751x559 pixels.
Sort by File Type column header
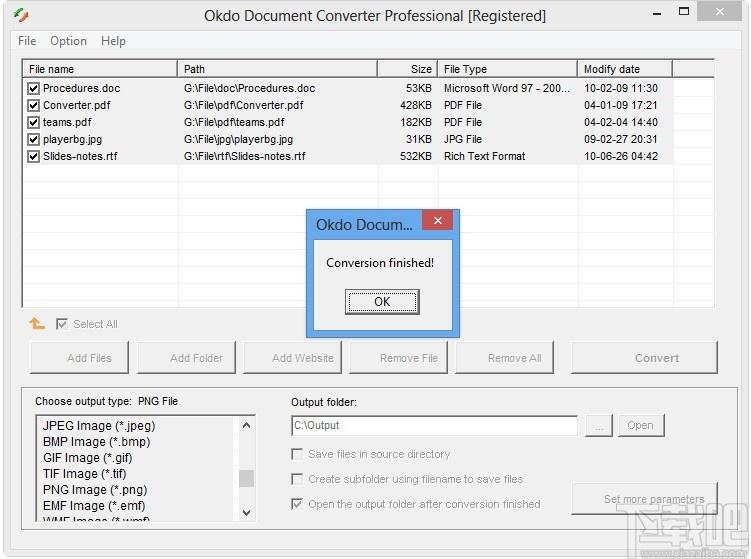tap(508, 69)
